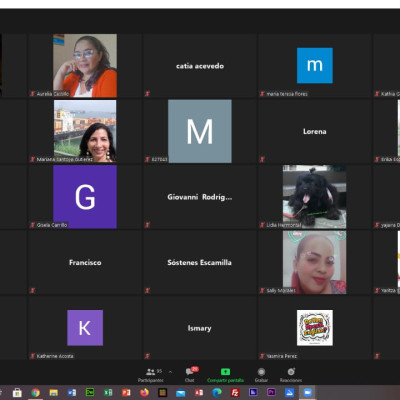The height and width of the screenshot is (400, 400).
Task: Select the black dog picture tile
Action: click(314, 196)
